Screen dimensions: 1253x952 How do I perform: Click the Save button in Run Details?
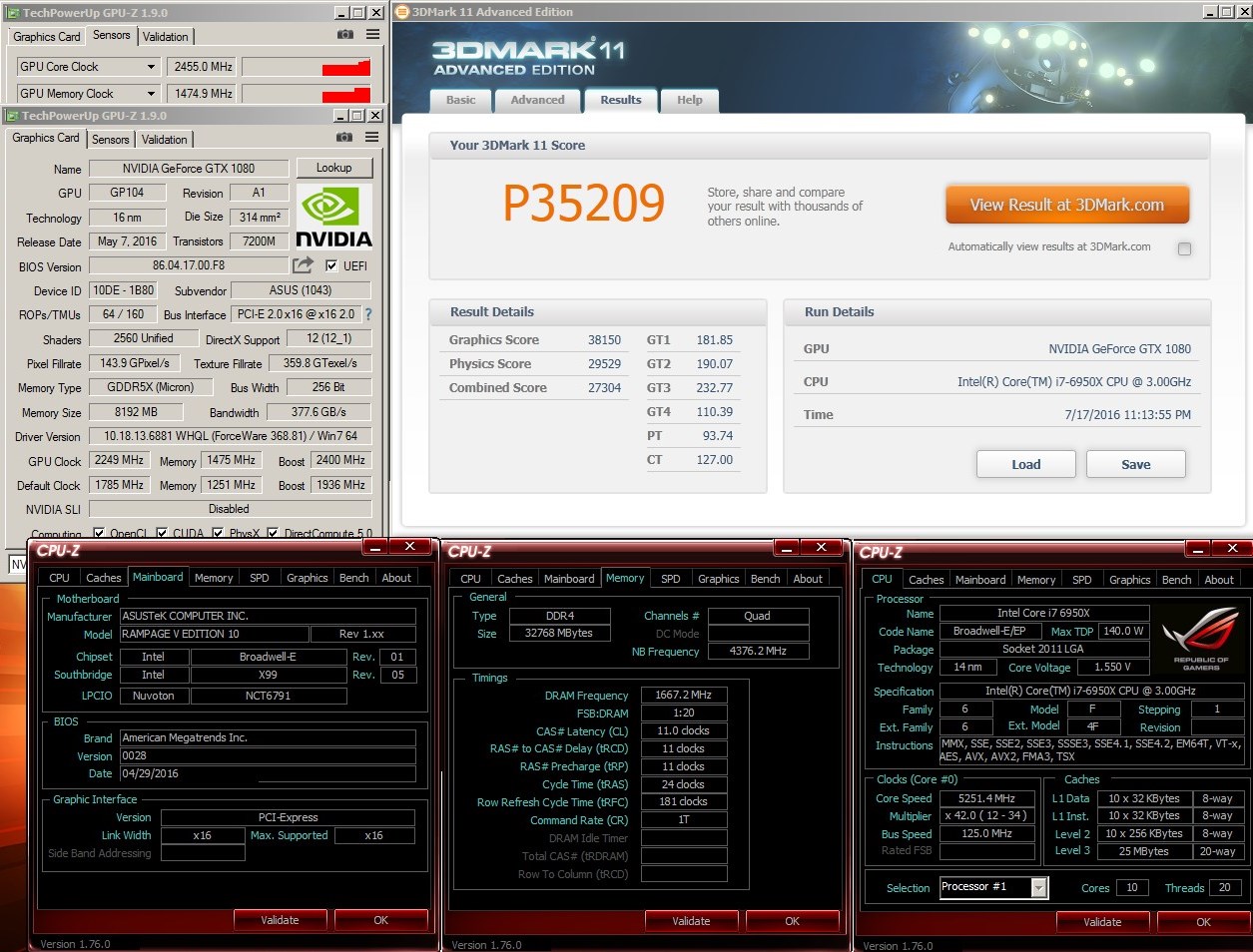pyautogui.click(x=1136, y=464)
